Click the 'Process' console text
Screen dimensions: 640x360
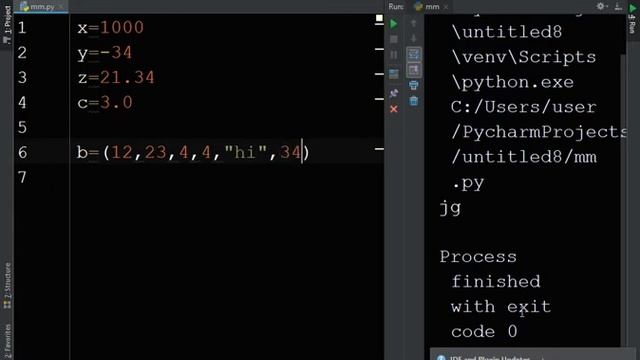coord(478,257)
